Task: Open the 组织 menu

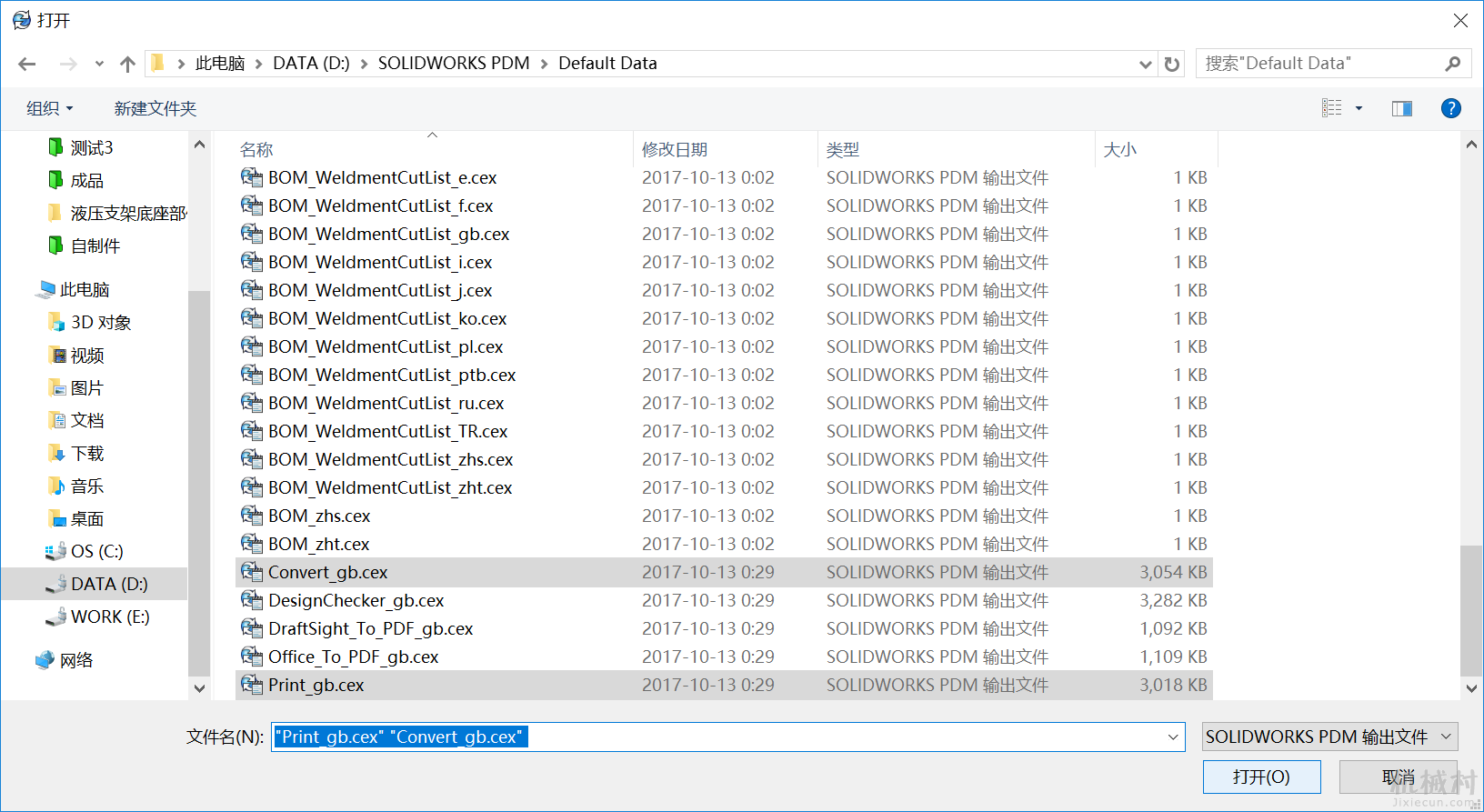Action: 49,108
